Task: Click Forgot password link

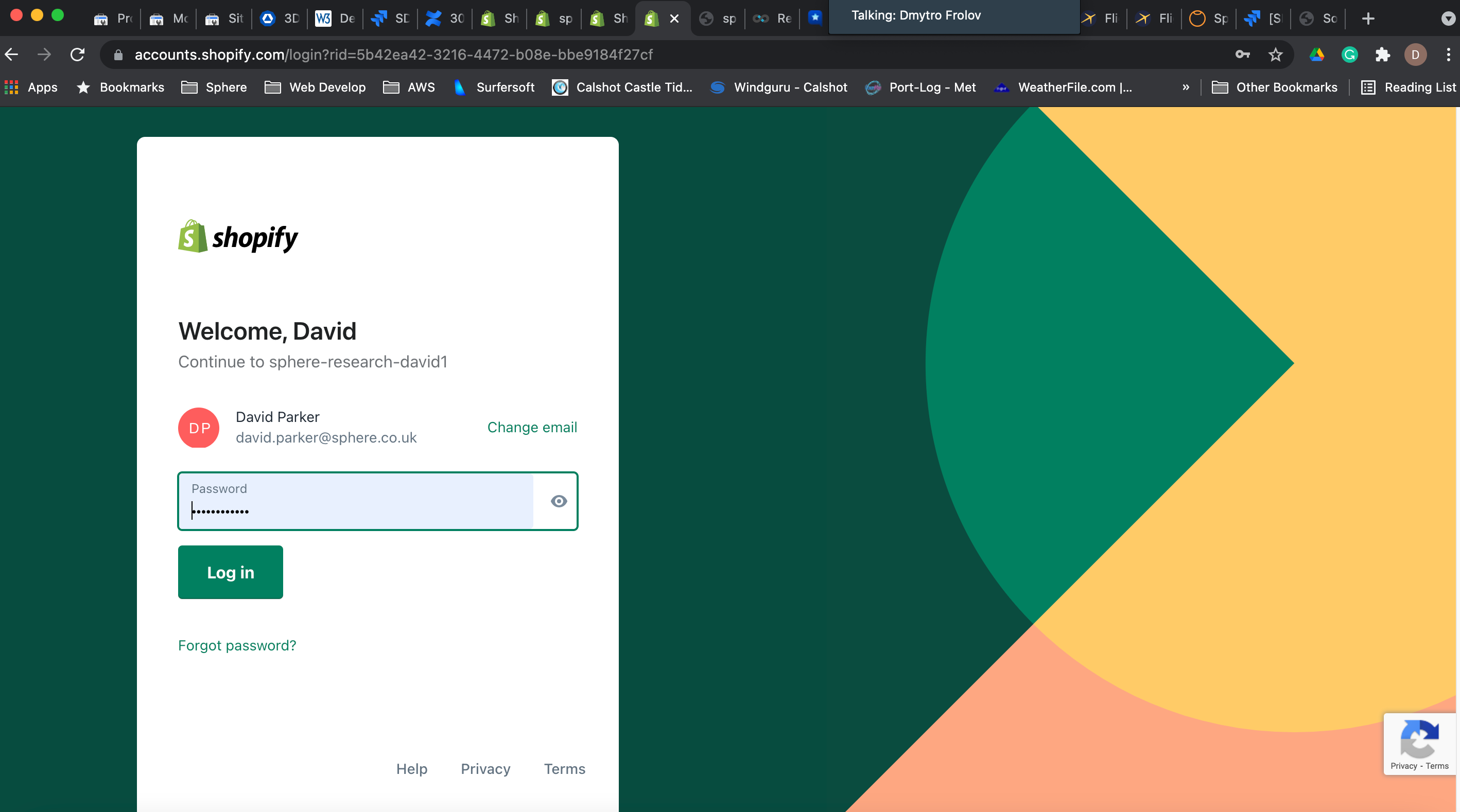Action: [x=237, y=645]
